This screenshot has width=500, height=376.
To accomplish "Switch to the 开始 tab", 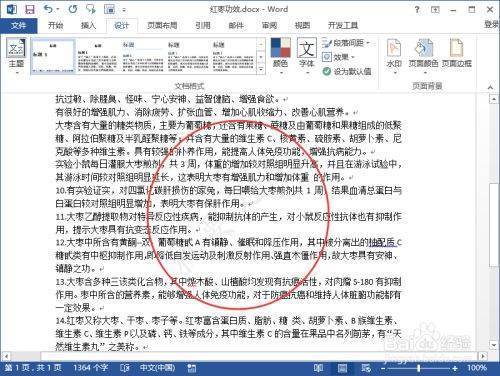I will point(56,25).
